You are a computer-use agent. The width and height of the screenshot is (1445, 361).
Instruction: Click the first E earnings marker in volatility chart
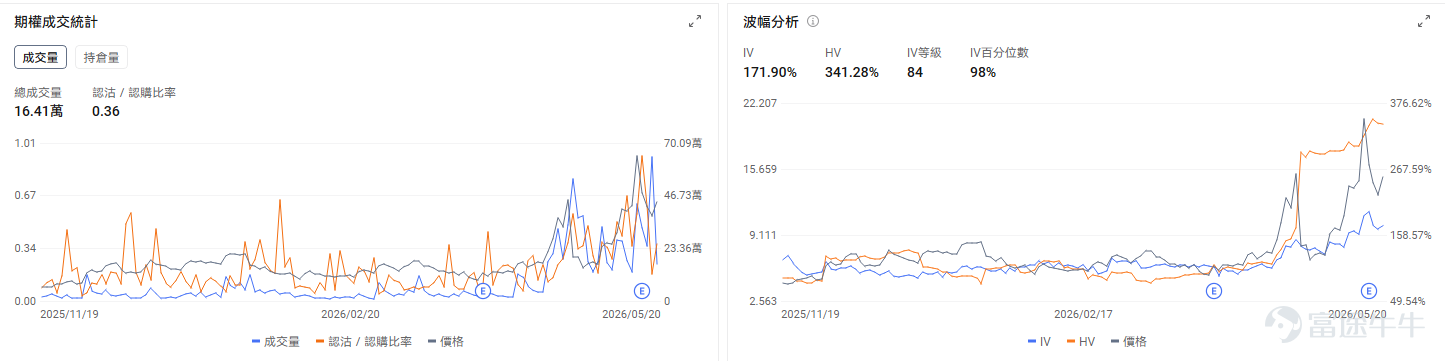[1213, 291]
